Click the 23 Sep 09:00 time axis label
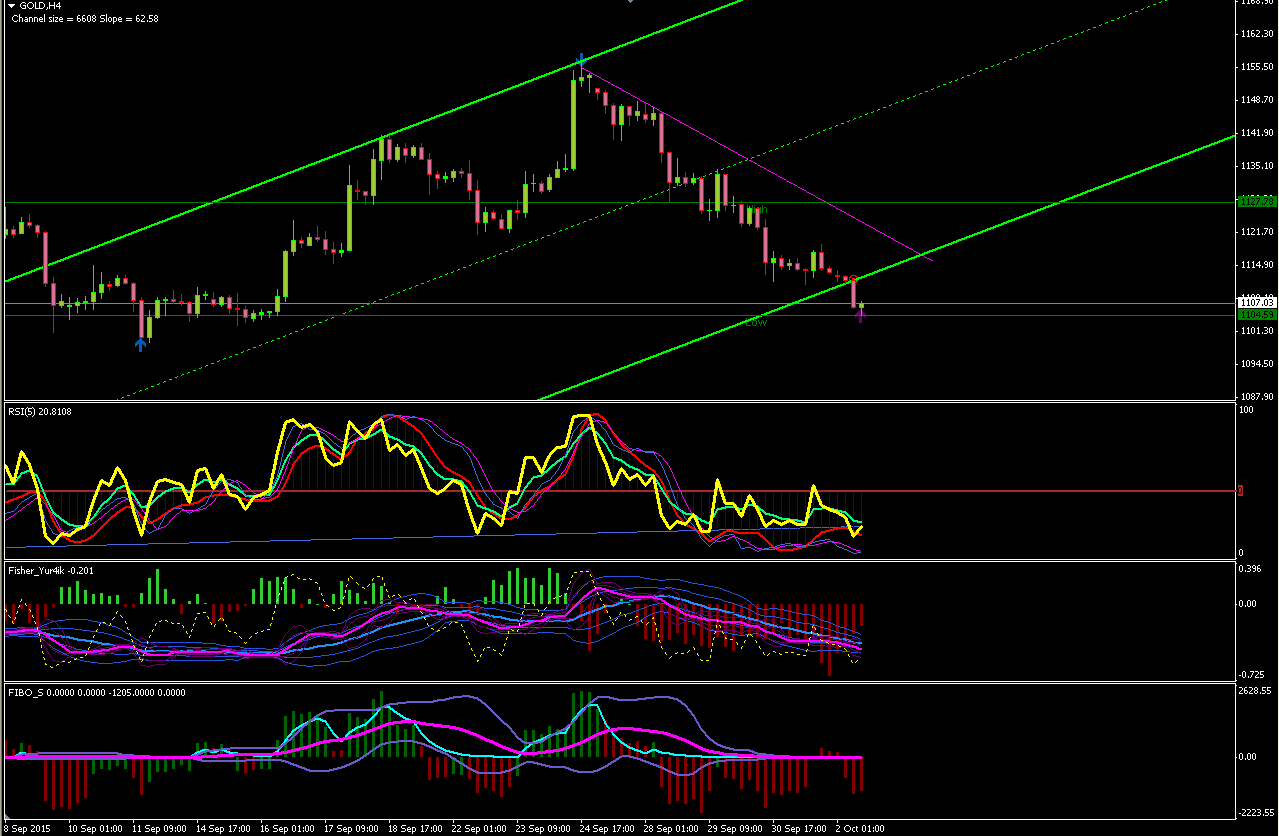1279x836 pixels. pyautogui.click(x=544, y=829)
